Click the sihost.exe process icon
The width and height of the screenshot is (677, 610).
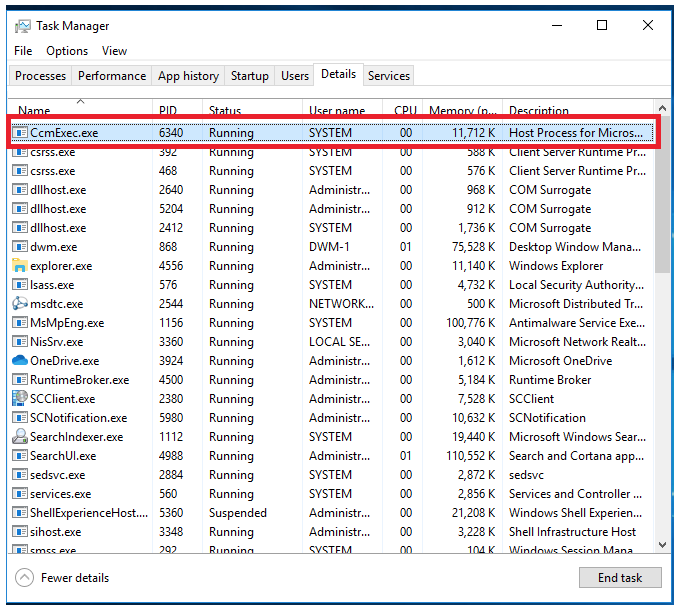19,531
